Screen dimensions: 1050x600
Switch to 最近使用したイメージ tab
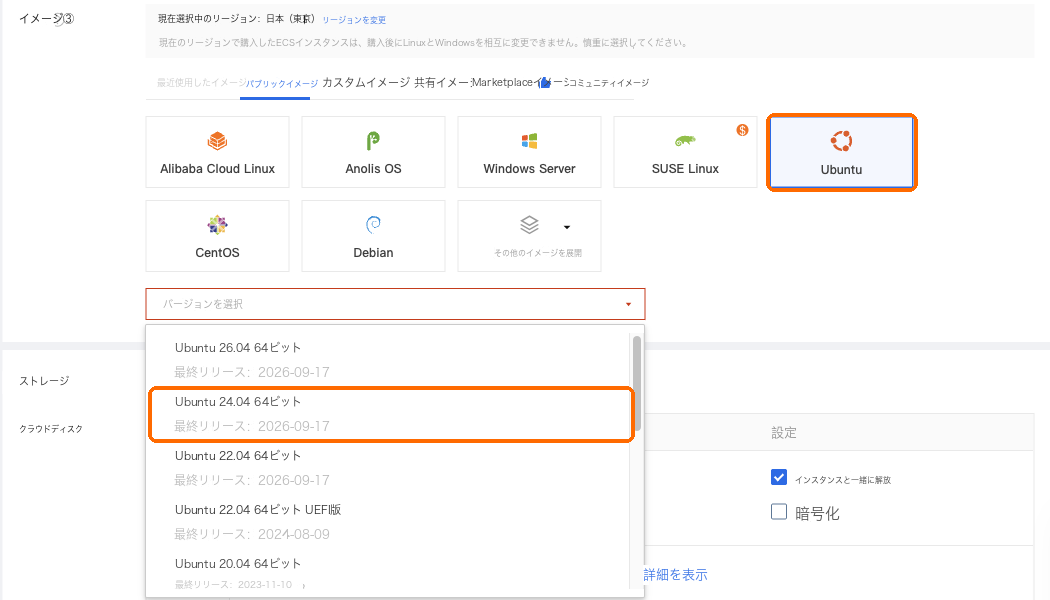pyautogui.click(x=200, y=82)
